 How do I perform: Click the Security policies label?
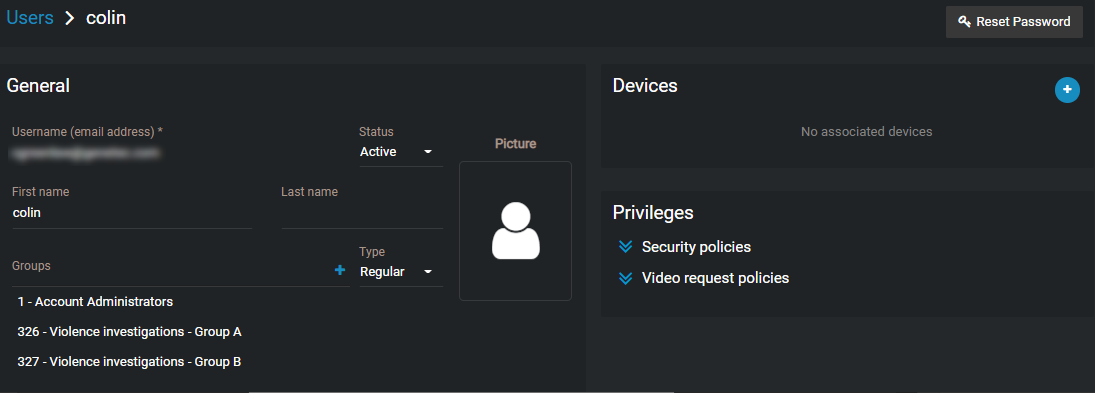pos(696,247)
